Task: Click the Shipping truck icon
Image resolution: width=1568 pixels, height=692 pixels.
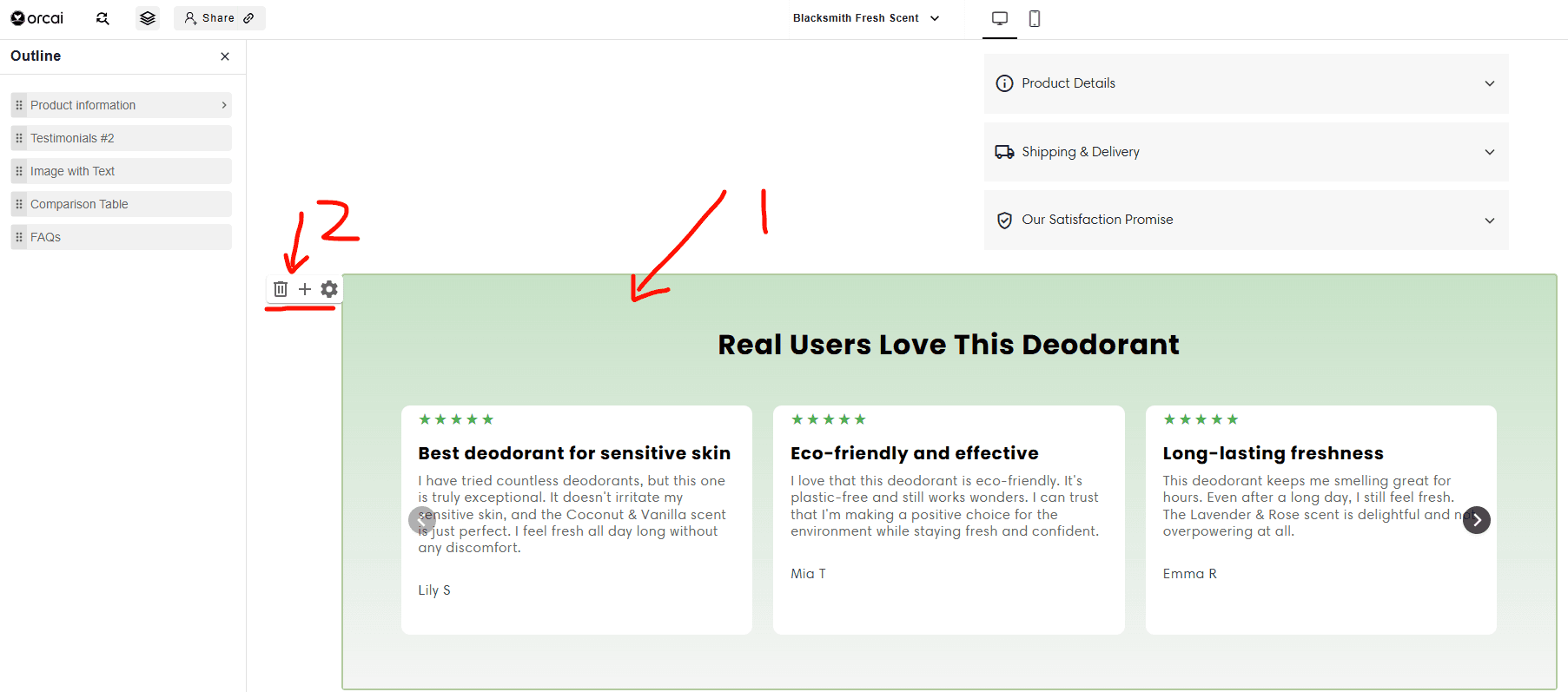Action: tap(1004, 152)
